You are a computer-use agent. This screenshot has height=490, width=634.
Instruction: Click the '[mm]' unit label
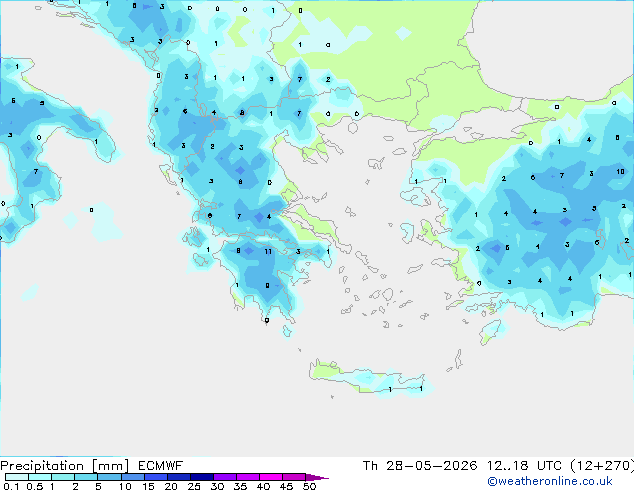tap(110, 466)
